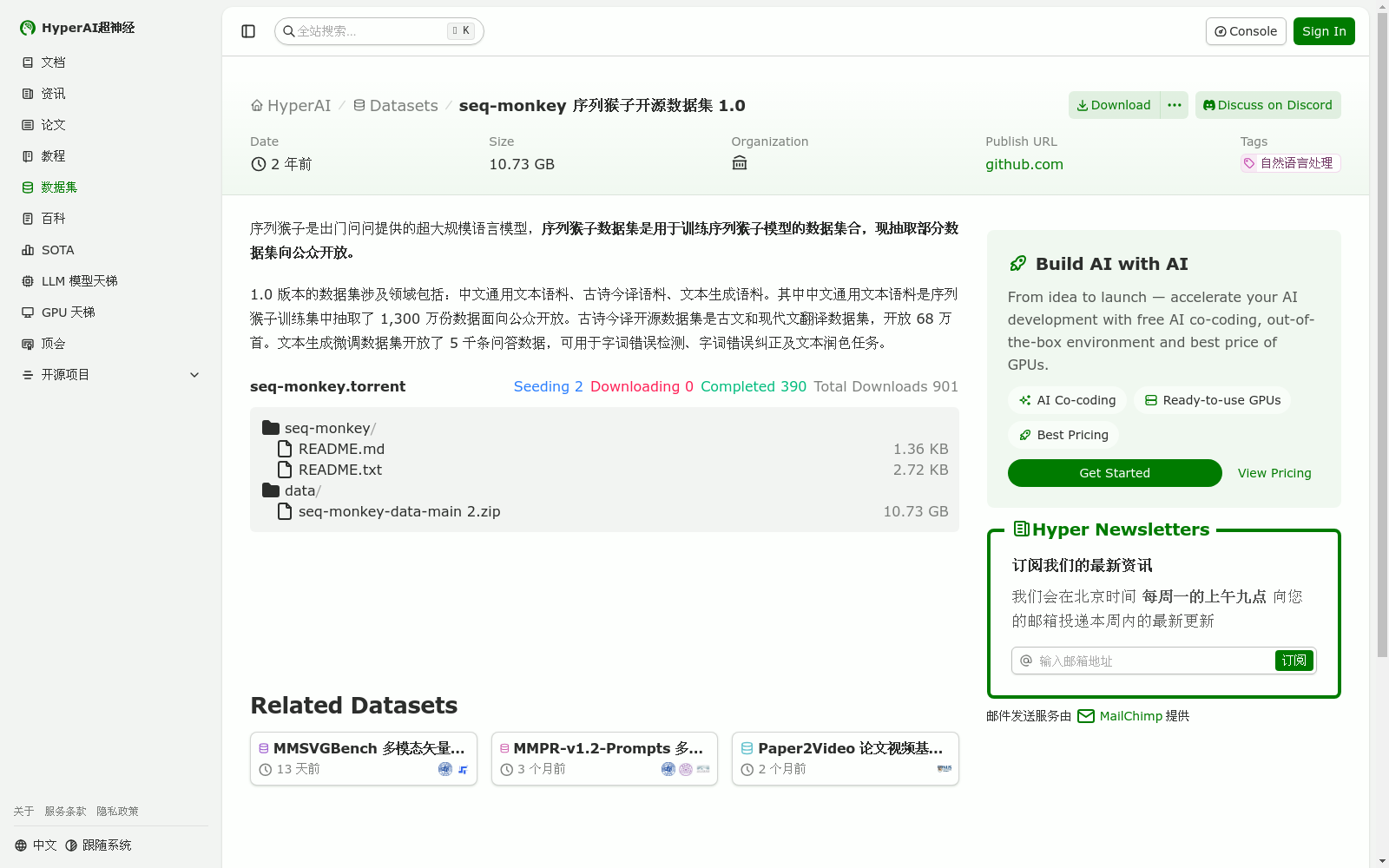Open the github.com publish URL
The width and height of the screenshot is (1389, 868).
click(1024, 164)
